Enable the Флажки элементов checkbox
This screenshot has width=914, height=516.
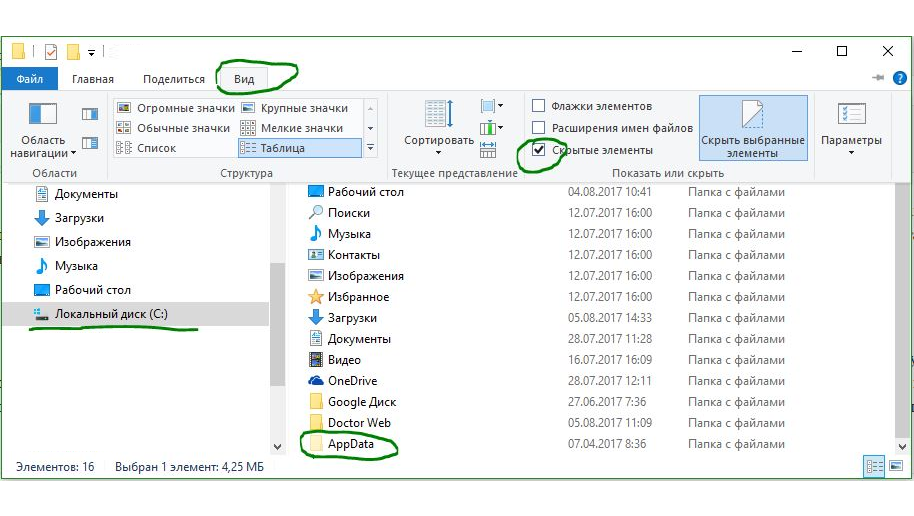539,106
